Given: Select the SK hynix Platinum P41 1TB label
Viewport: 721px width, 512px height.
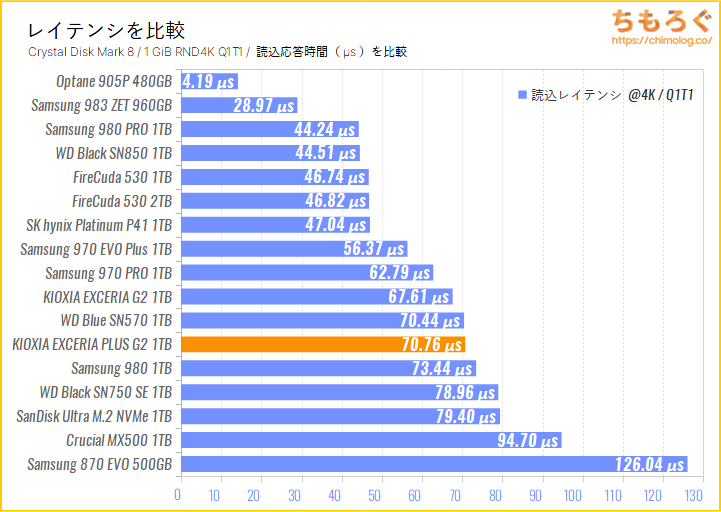Looking at the screenshot, I should [x=99, y=225].
